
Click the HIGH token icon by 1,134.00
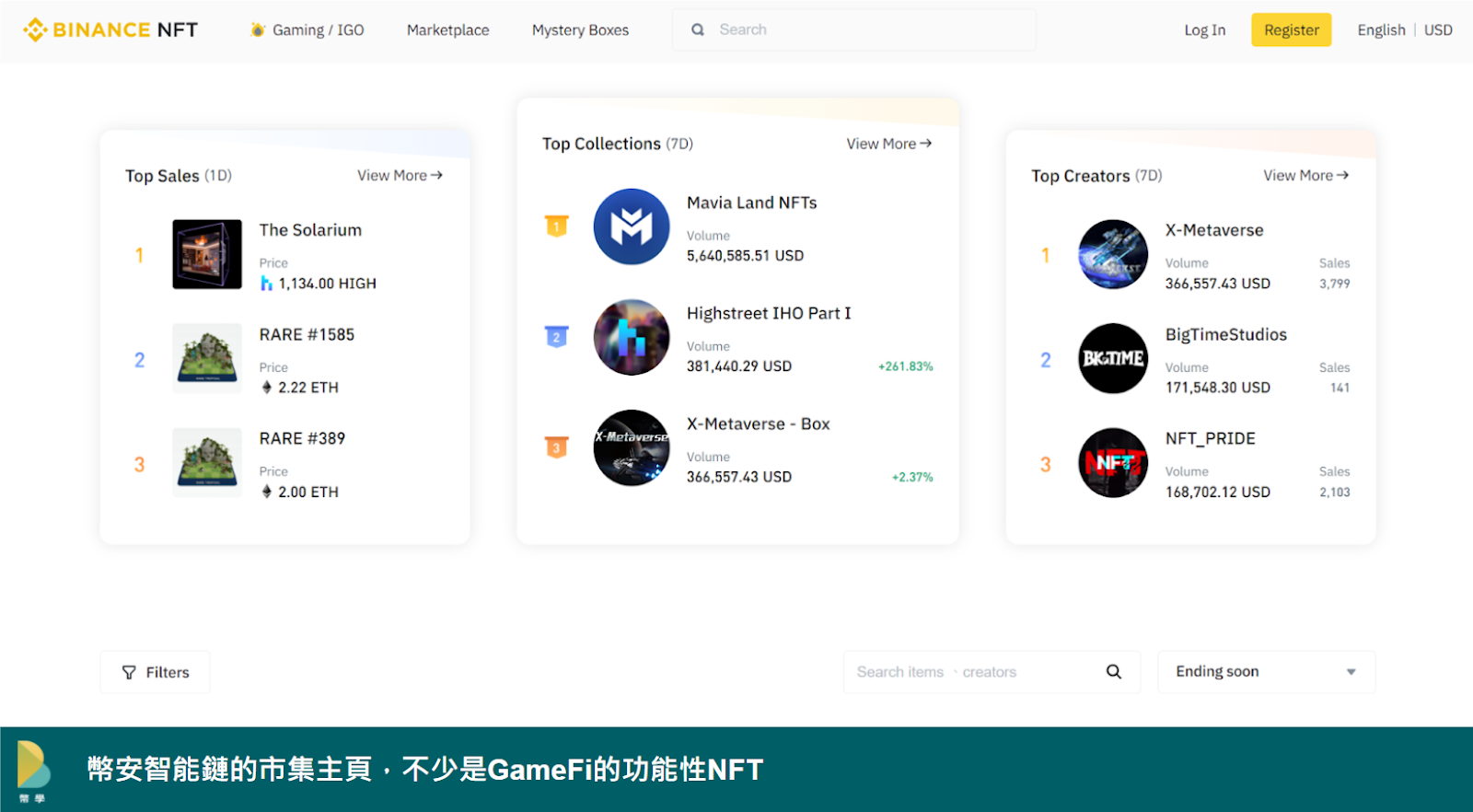coord(266,284)
